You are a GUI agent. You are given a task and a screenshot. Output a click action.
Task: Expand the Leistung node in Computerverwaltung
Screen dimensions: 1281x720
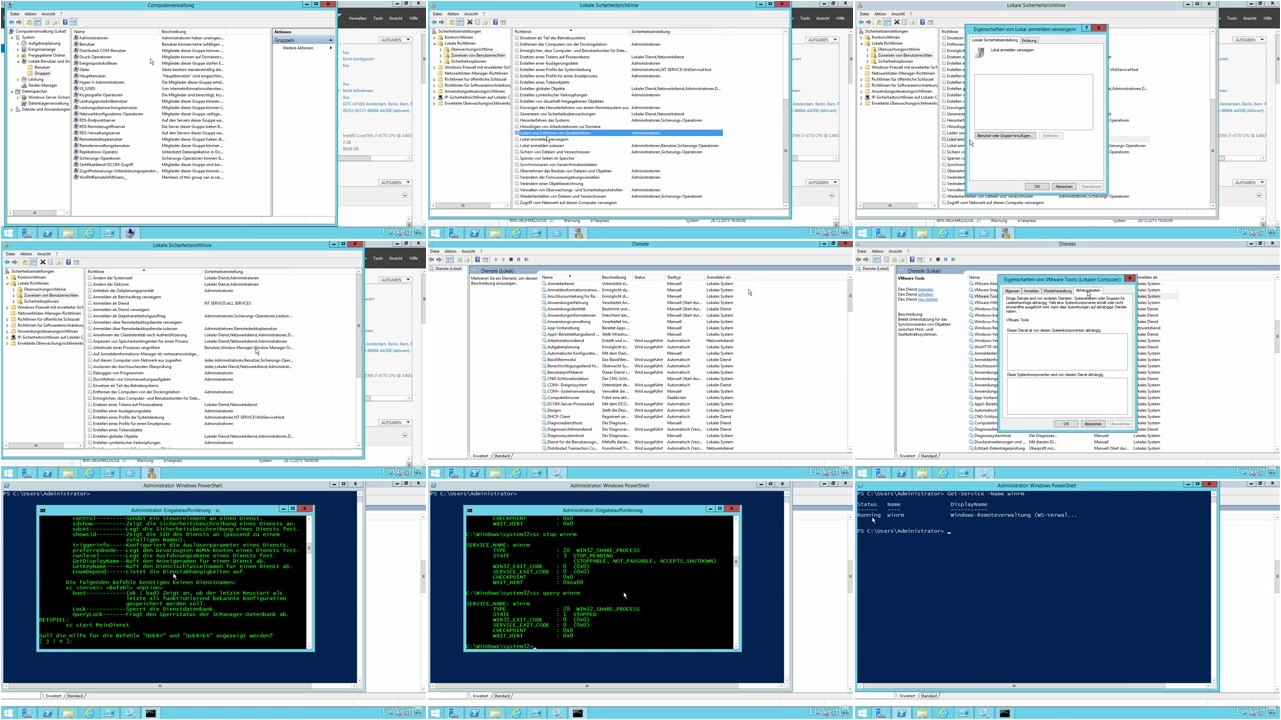(18, 79)
